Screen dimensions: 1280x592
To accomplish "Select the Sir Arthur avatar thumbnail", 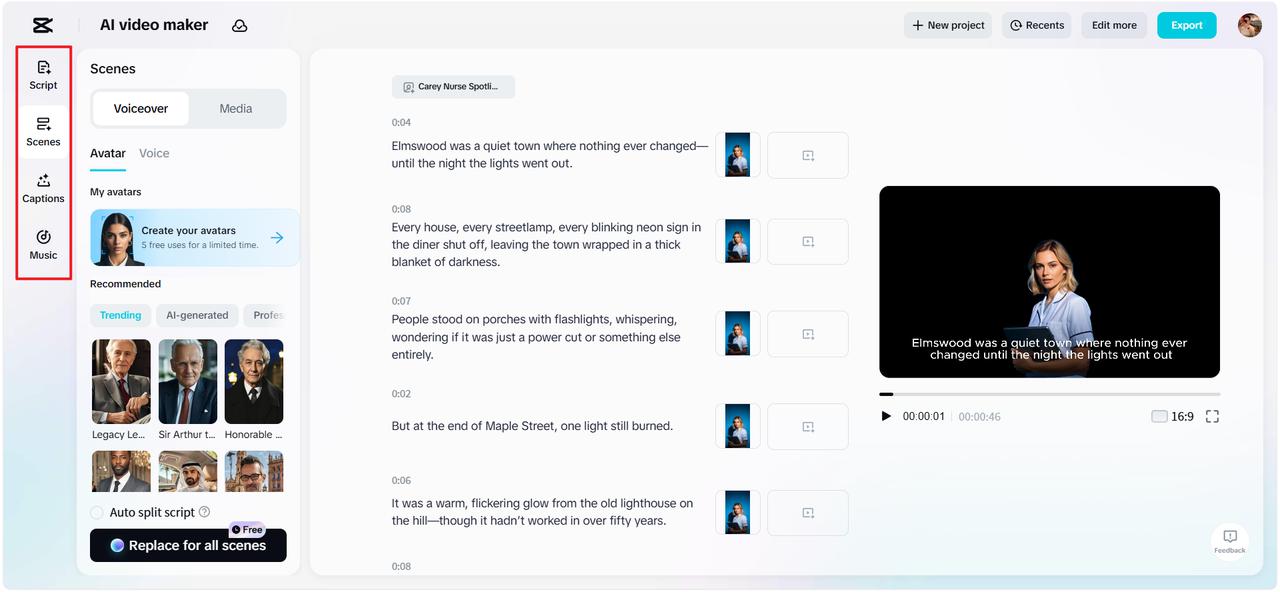I will (187, 381).
